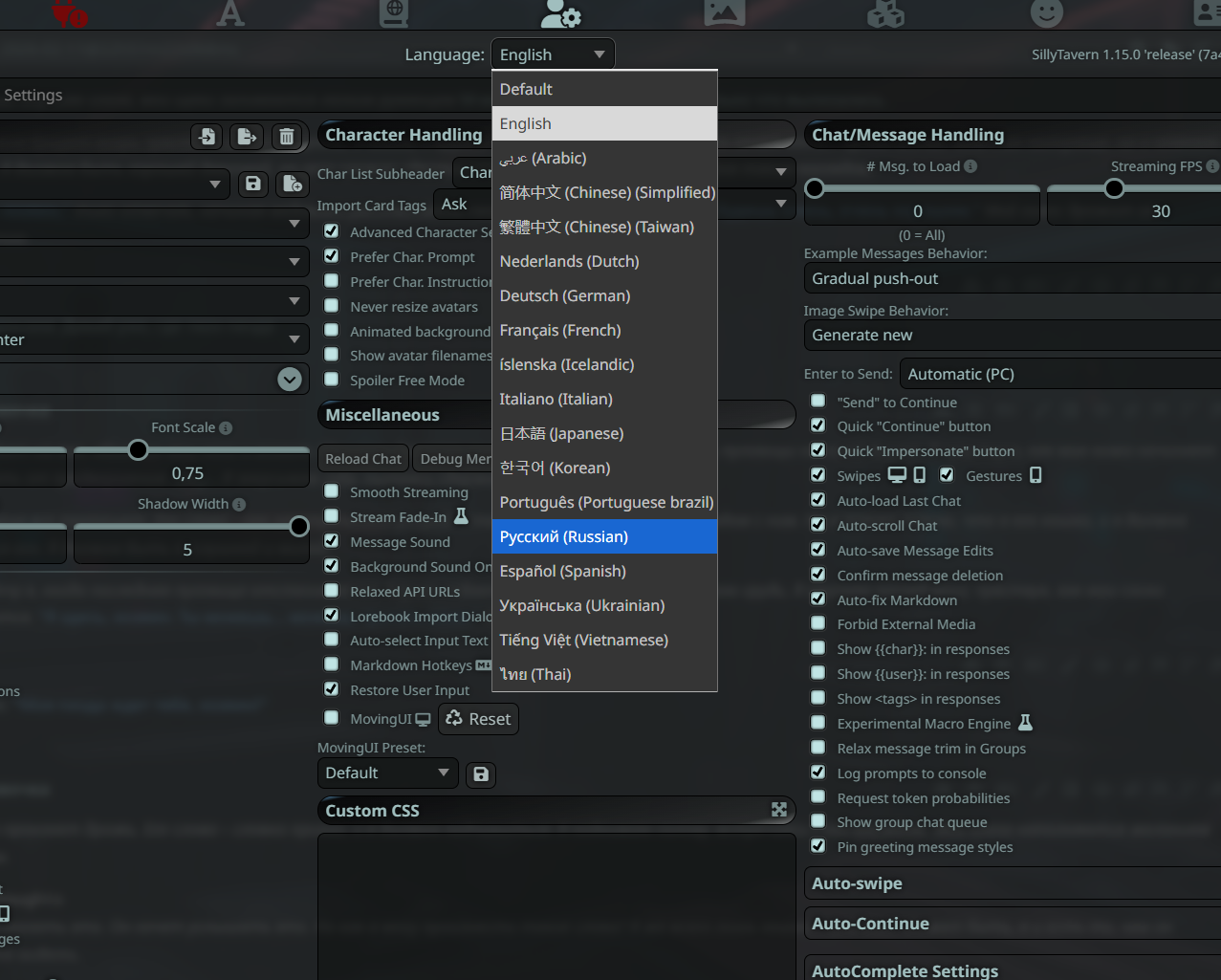Click the Shadow Width info icon
1221x980 pixels.
click(239, 505)
